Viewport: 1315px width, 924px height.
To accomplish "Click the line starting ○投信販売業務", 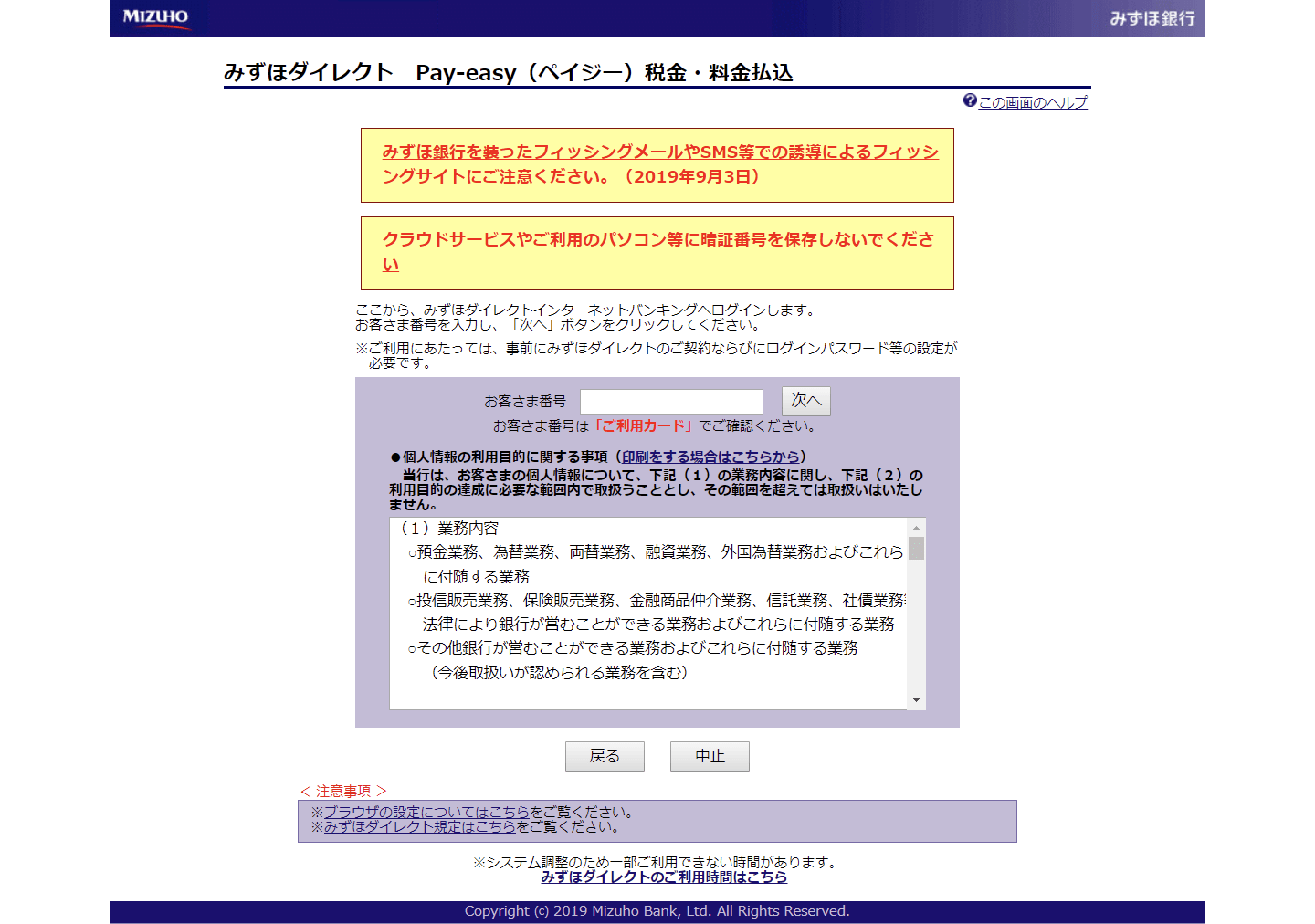I will click(657, 600).
